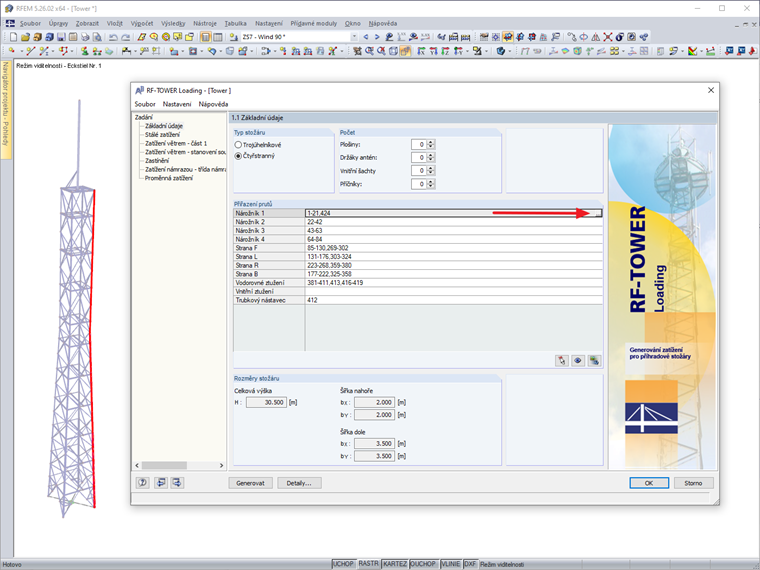Screen dimensions: 760x570
Task: Click the previous table arrow icon in dialog
Action: [x=160, y=483]
